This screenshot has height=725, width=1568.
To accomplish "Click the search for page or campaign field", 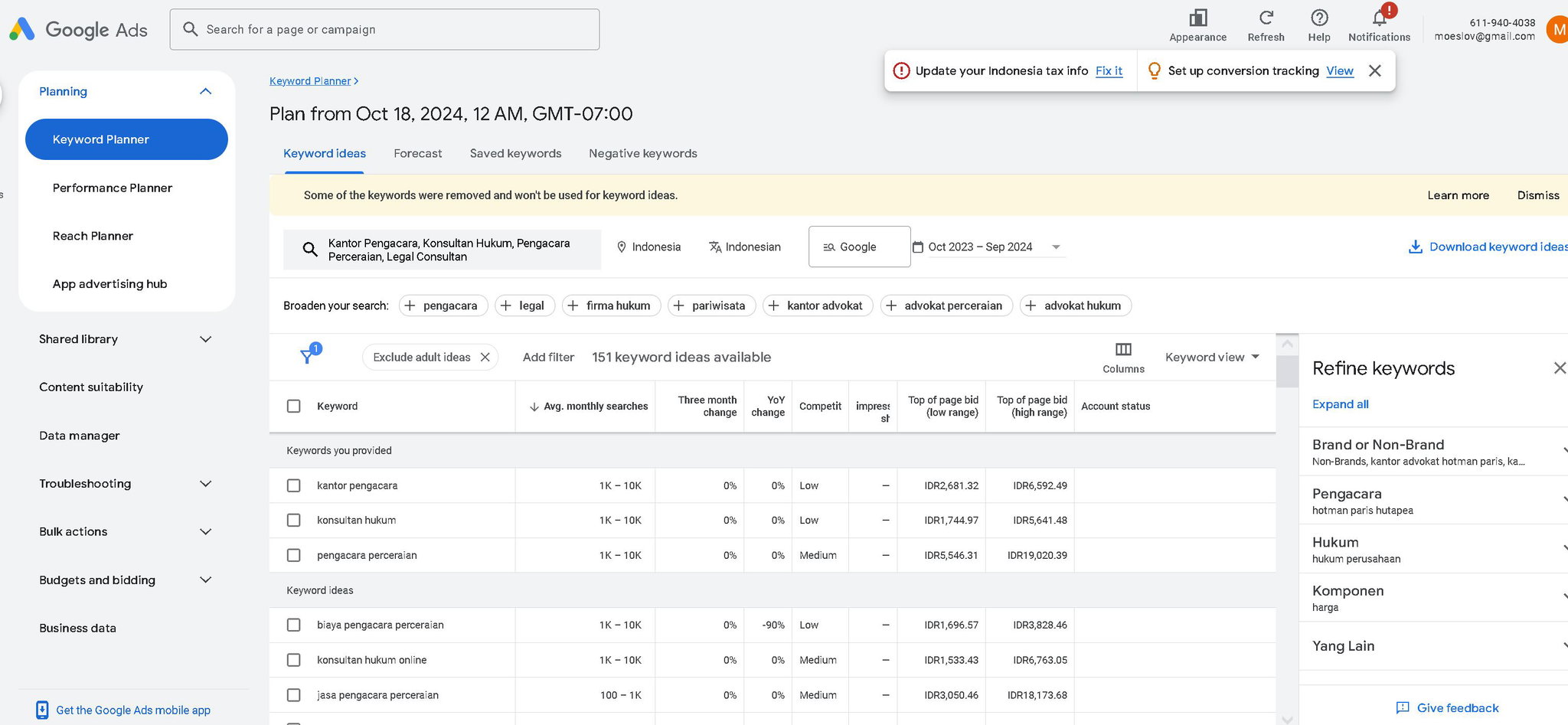I will click(x=384, y=30).
